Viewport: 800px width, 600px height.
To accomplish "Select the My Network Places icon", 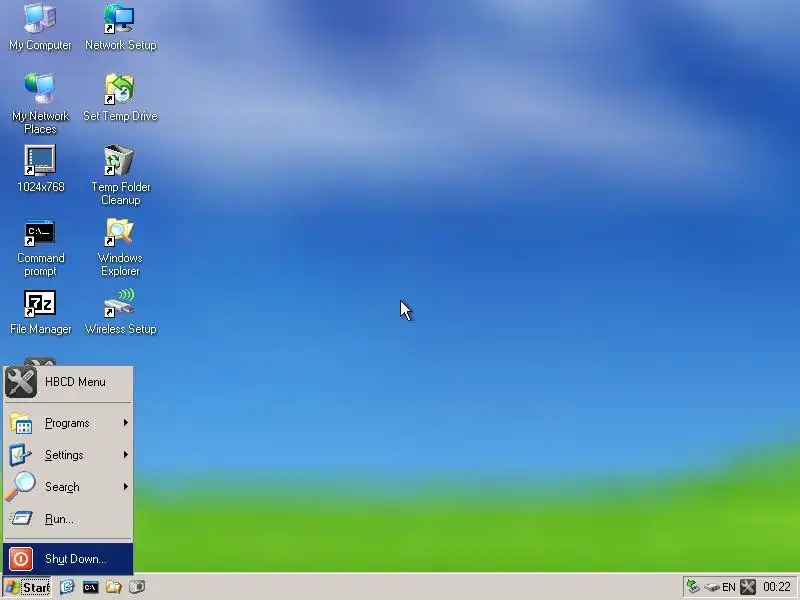I will pos(40,104).
